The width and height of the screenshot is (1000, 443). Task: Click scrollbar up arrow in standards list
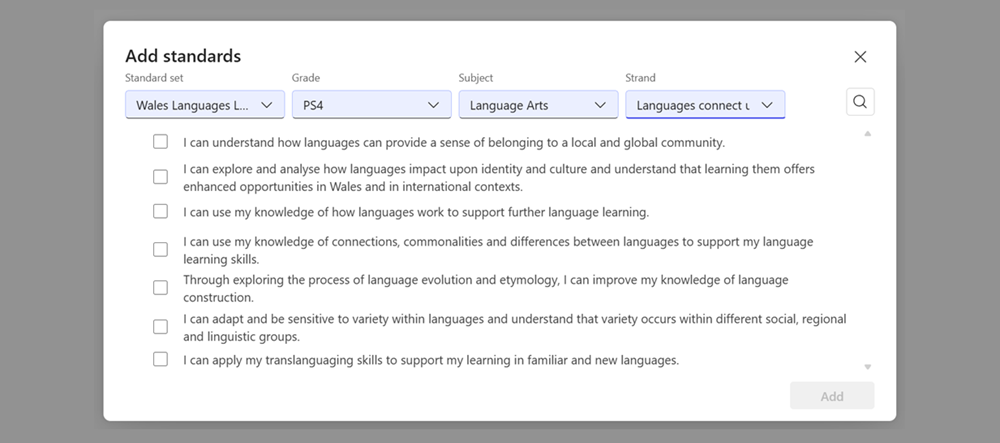click(867, 134)
